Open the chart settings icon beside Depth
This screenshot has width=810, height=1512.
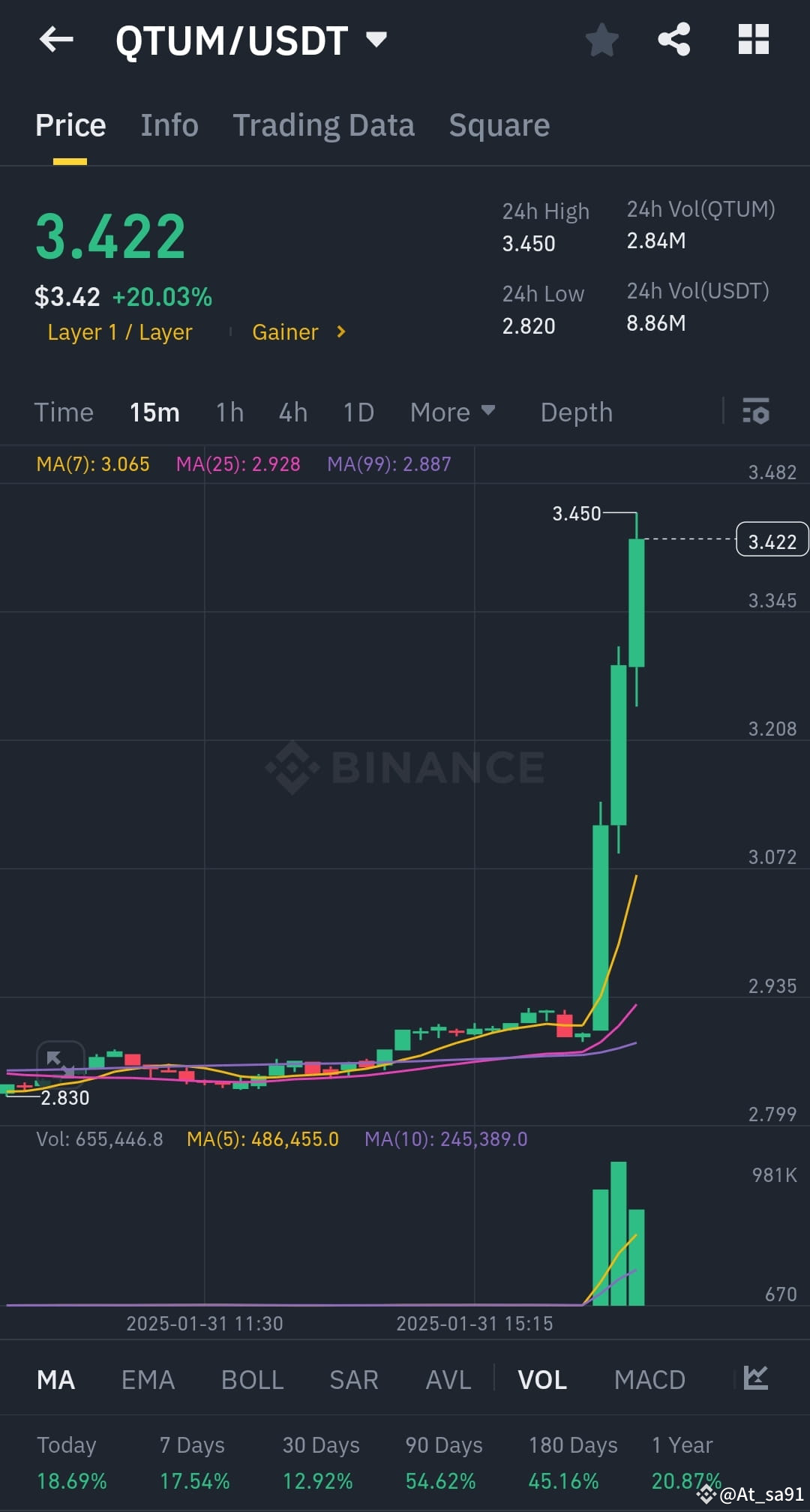pos(755,412)
